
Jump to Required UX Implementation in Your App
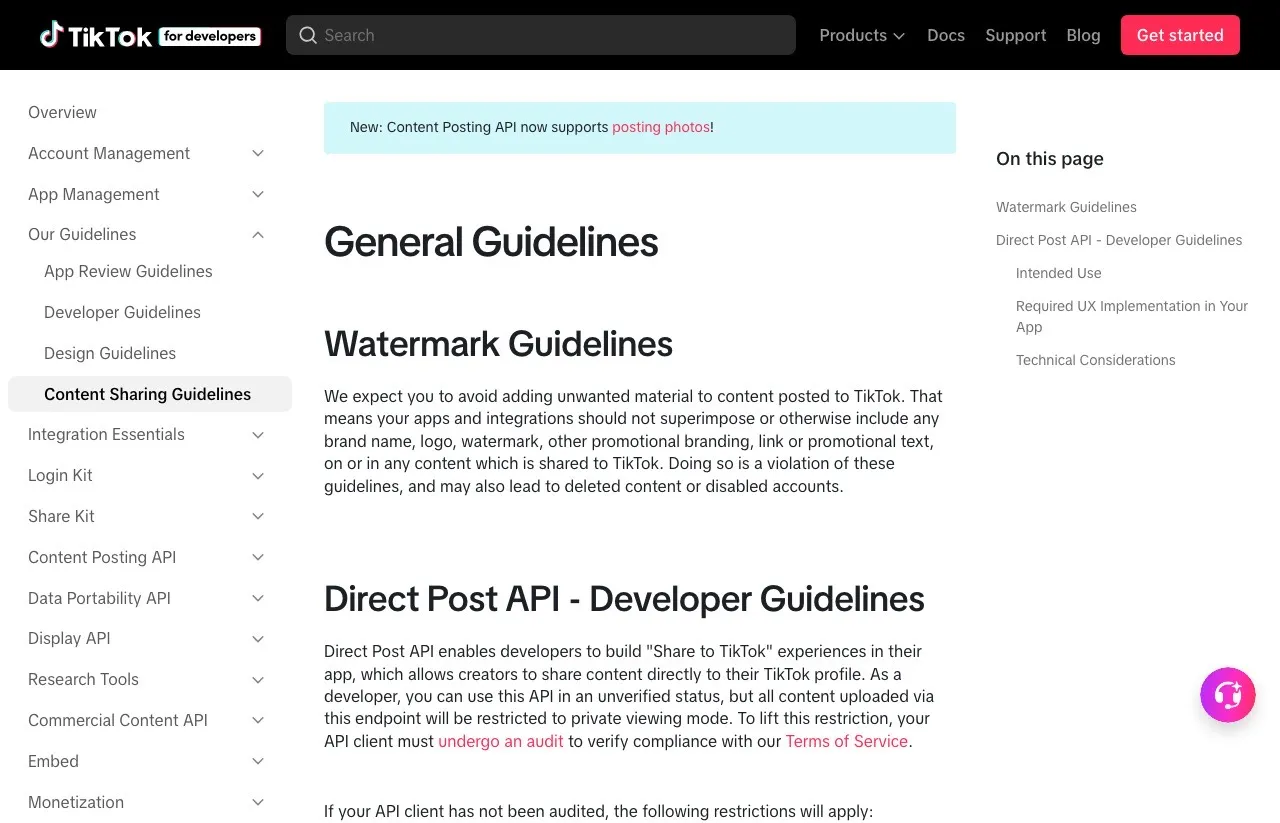click(1132, 316)
